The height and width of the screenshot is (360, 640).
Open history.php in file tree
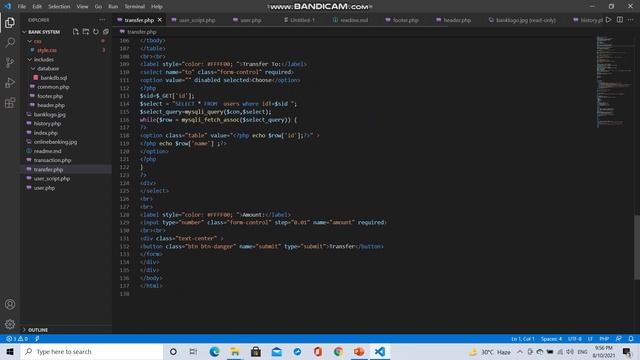[x=47, y=124]
